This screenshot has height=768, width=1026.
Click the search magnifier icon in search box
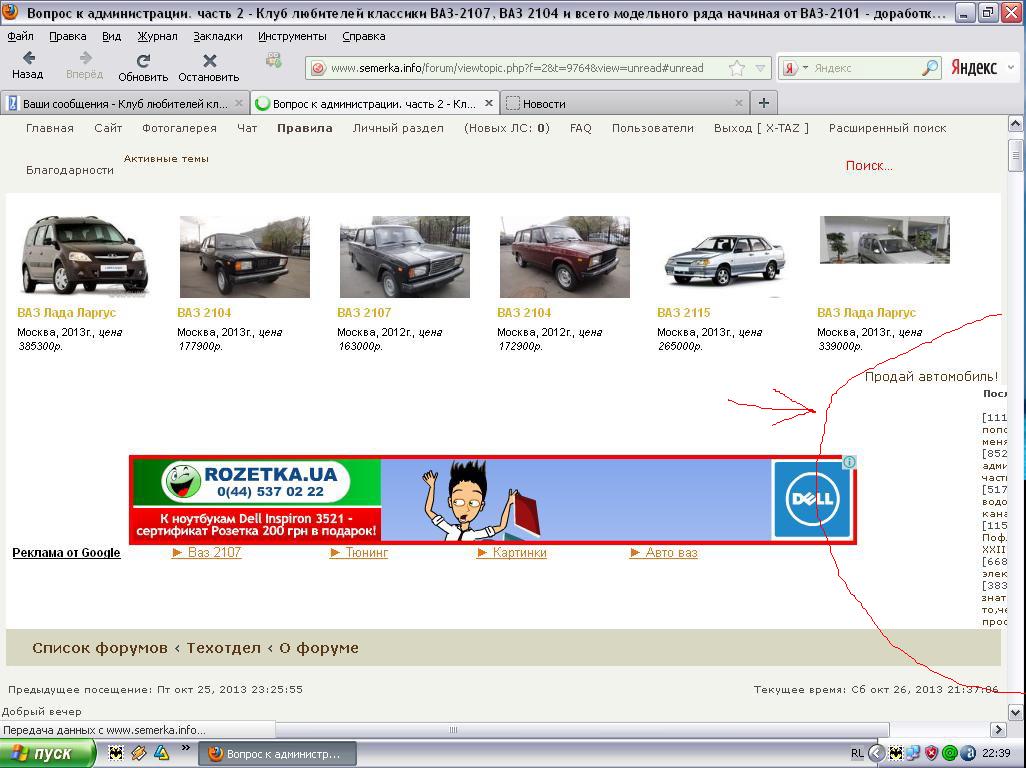930,68
